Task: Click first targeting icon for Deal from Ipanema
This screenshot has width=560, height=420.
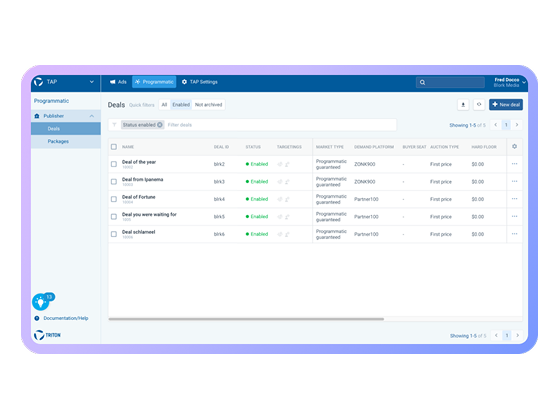Action: click(x=280, y=182)
